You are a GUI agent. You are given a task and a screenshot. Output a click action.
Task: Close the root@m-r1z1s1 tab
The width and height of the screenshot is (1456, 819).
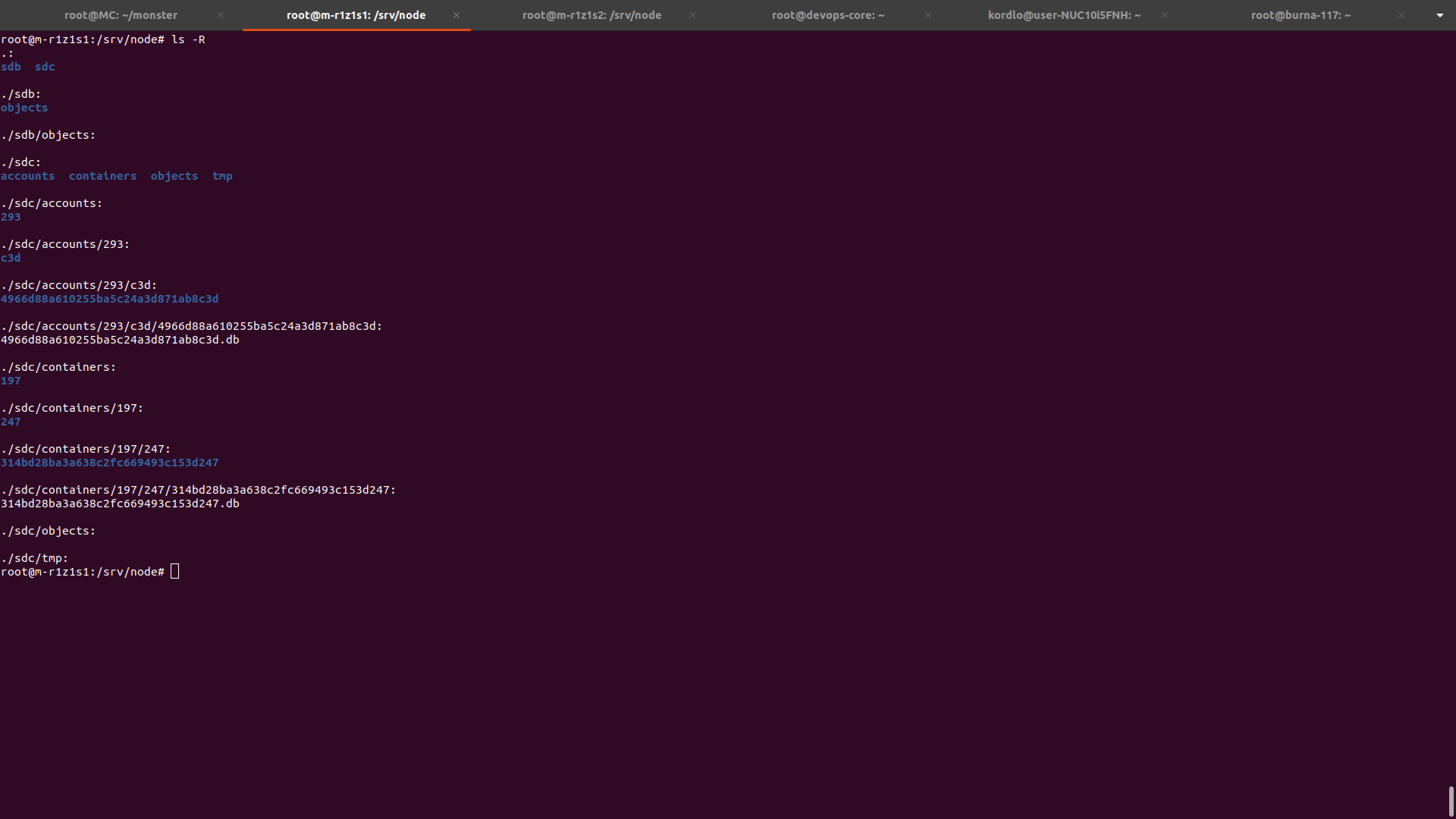click(x=457, y=15)
